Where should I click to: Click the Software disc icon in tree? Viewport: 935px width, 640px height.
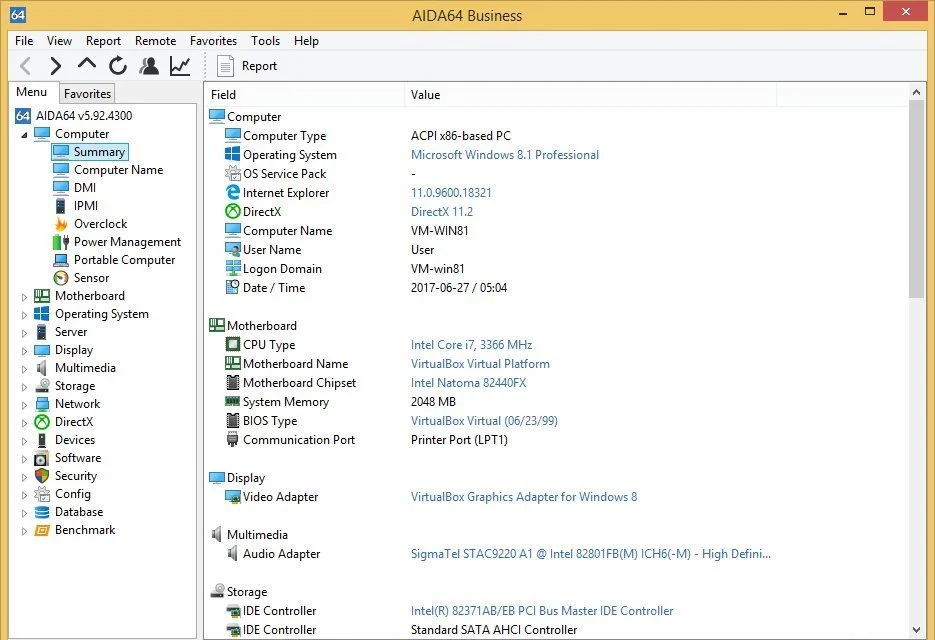(42, 458)
